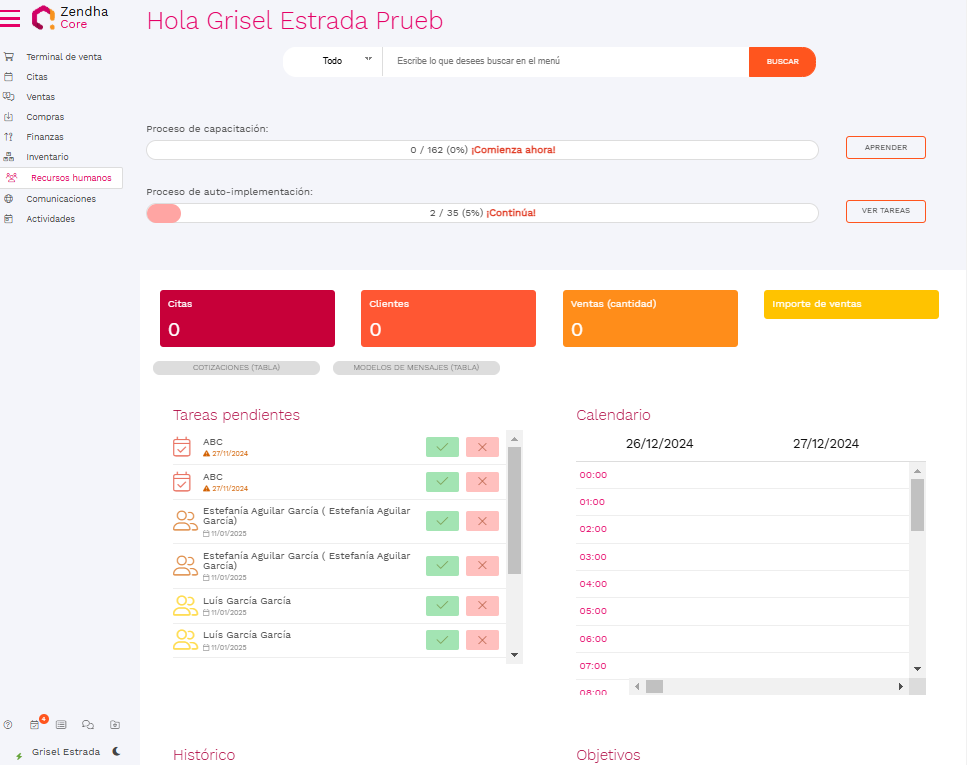Screen dimensions: 967x765
Task: Click the green lightning bolt status icon
Action: (x=19, y=755)
